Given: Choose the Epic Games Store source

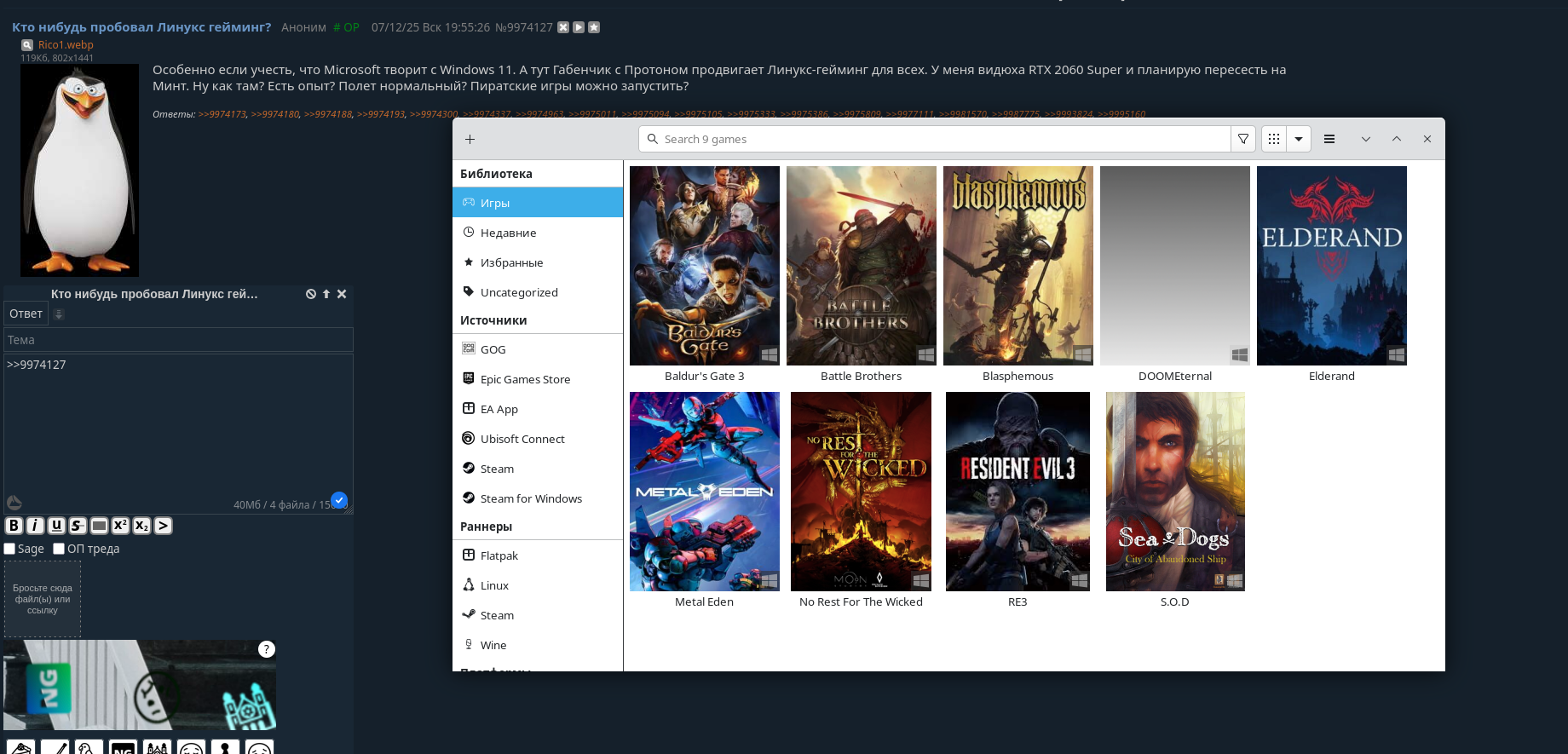Looking at the screenshot, I should click(x=538, y=379).
